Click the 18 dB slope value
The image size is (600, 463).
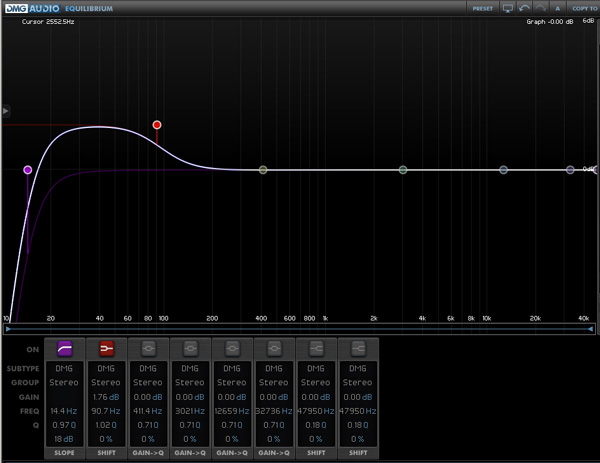(x=64, y=439)
